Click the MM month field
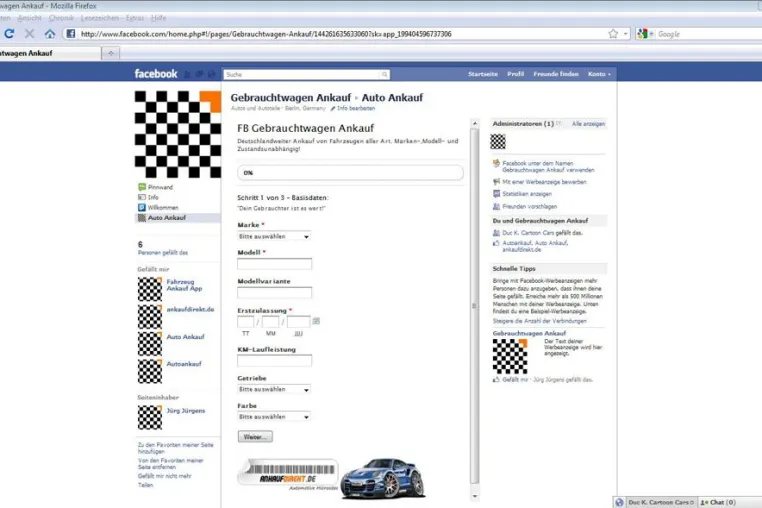The height and width of the screenshot is (508, 762). [x=270, y=321]
